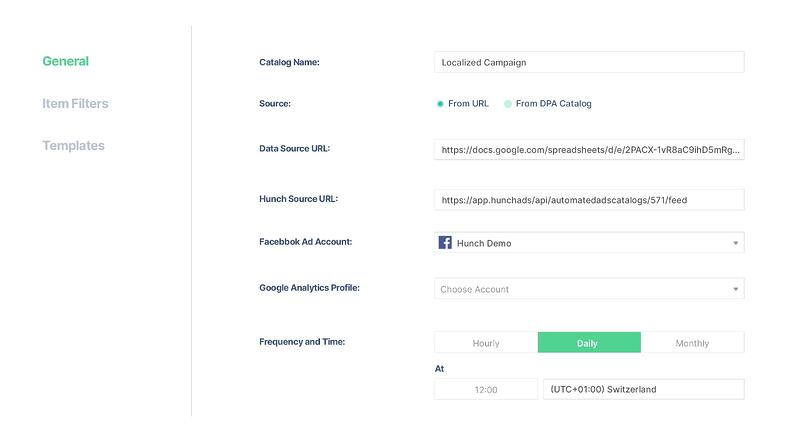800x441 pixels.
Task: Click the Facebook logo icon
Action: tap(445, 243)
